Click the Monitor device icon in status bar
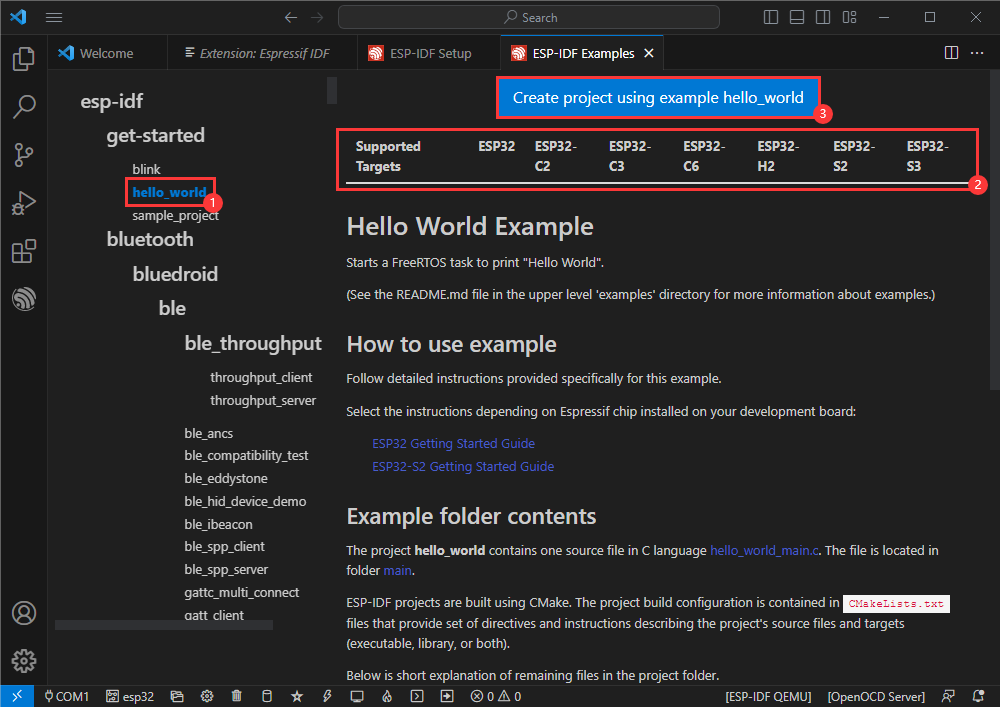This screenshot has width=1000, height=707. point(357,696)
